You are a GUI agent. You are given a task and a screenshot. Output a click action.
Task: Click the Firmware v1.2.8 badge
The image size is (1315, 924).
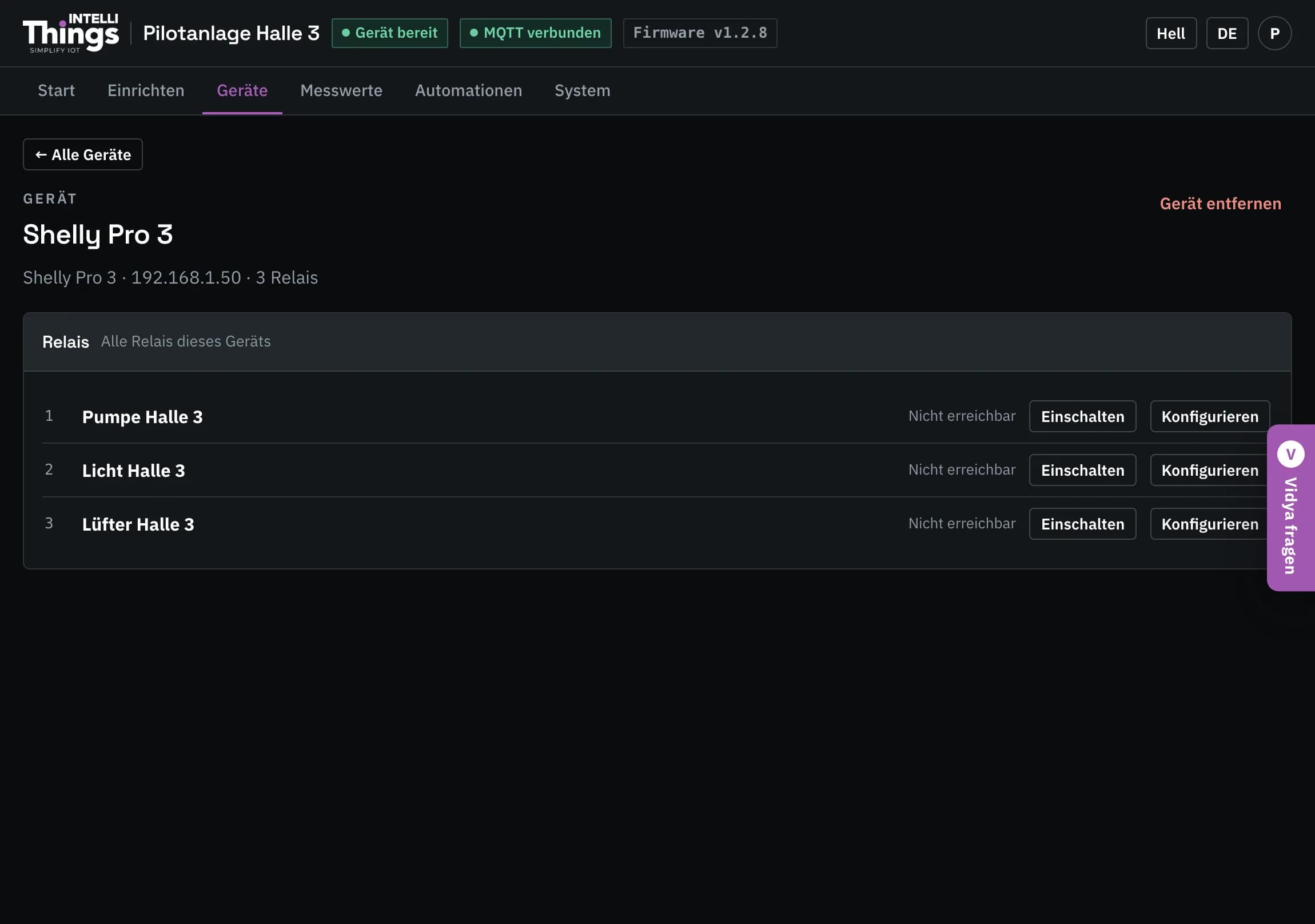pyautogui.click(x=700, y=33)
